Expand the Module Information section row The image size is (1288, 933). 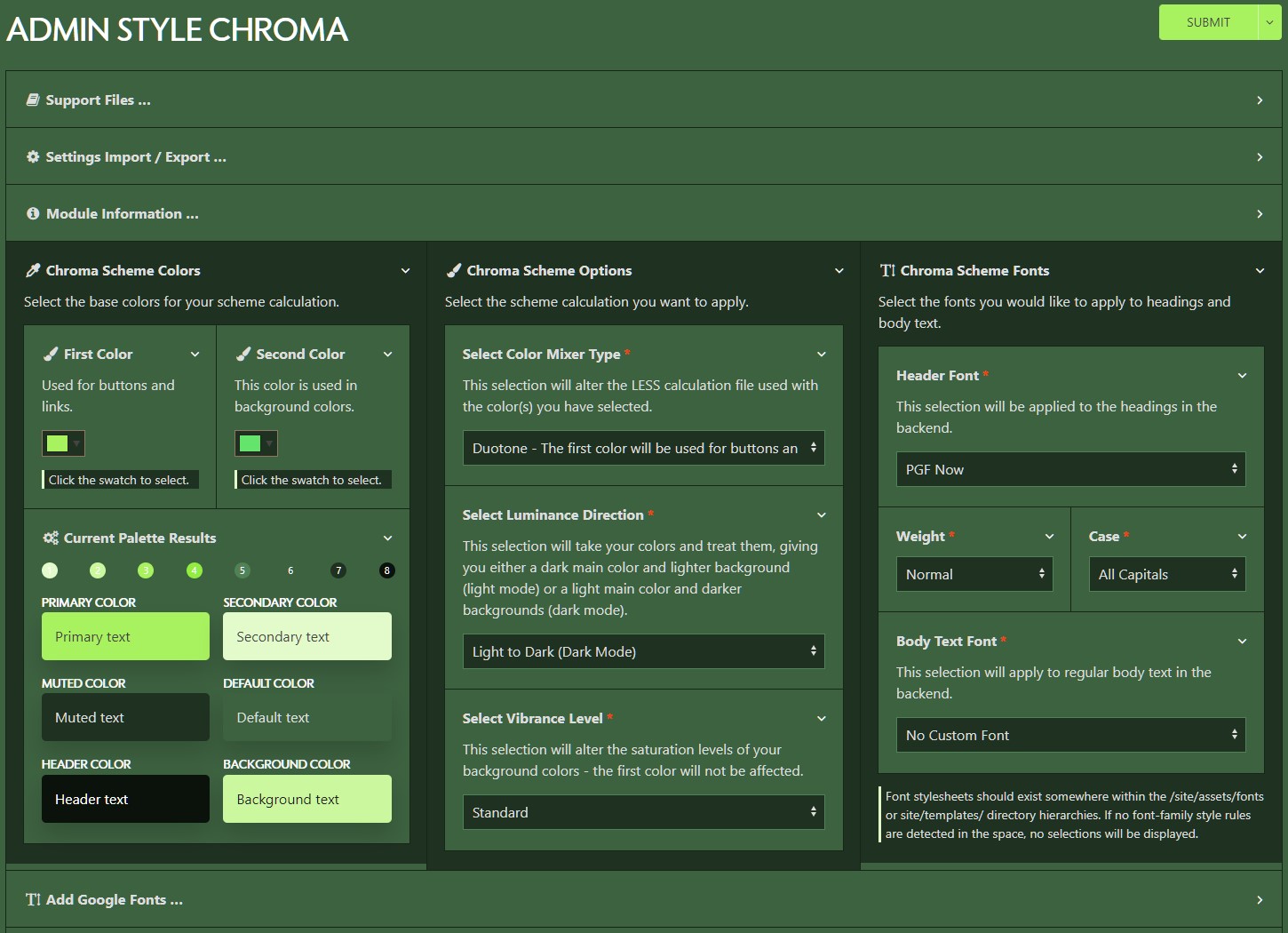tap(1259, 214)
